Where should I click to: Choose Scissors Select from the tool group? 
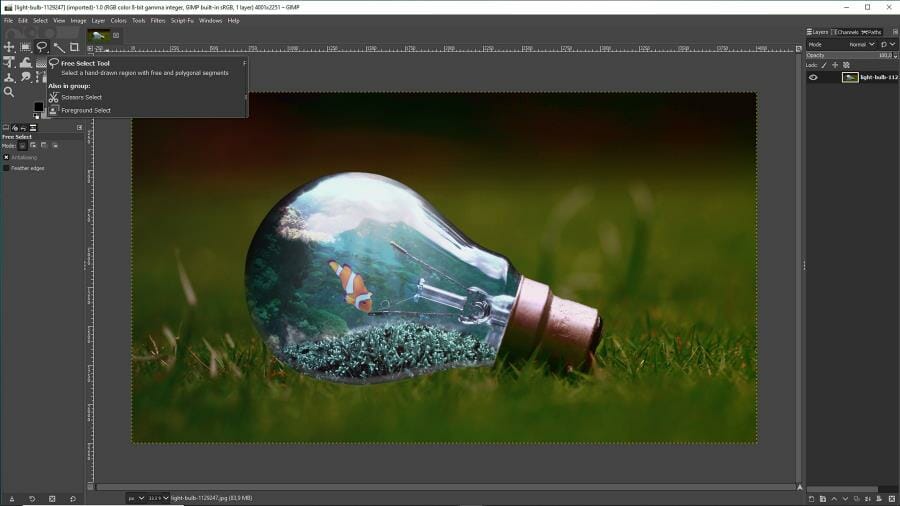click(80, 98)
